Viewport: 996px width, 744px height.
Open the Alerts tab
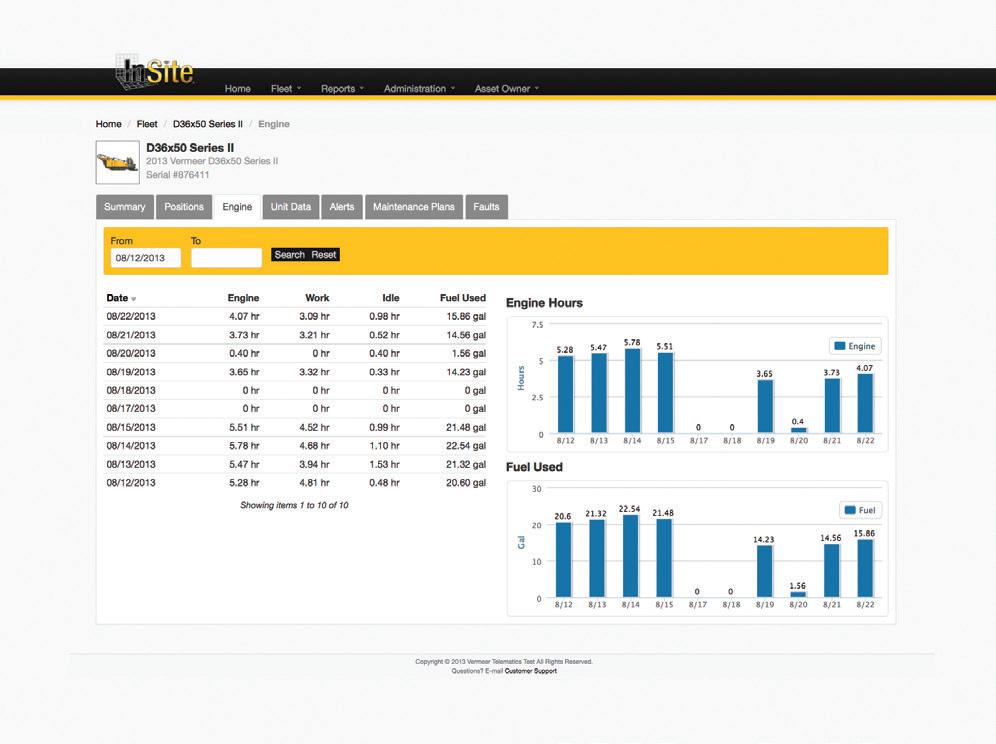[342, 206]
